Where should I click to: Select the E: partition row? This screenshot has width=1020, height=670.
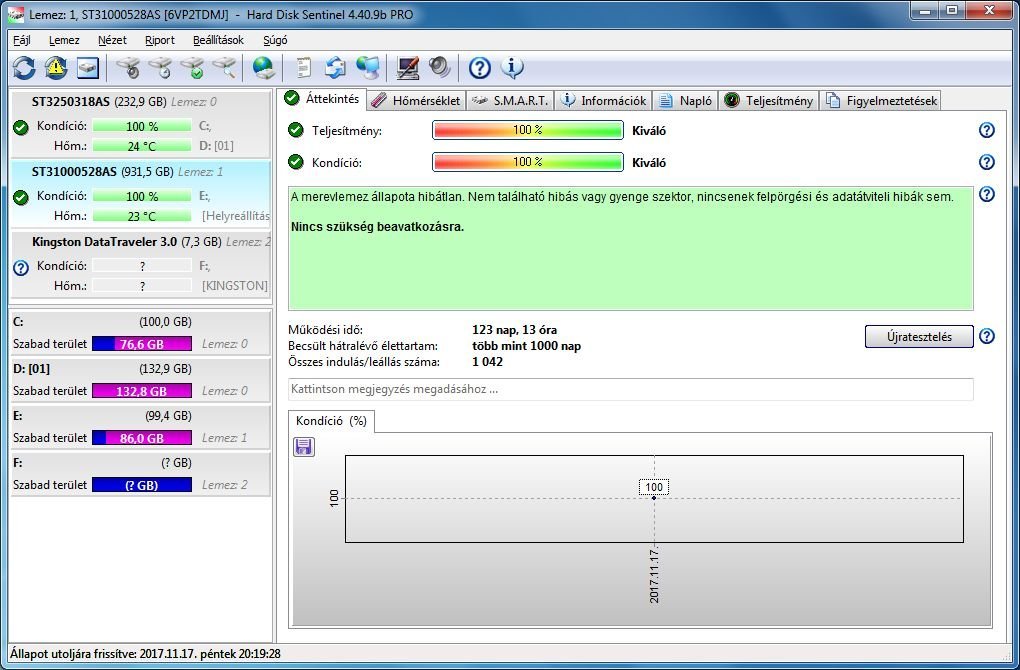[x=141, y=426]
